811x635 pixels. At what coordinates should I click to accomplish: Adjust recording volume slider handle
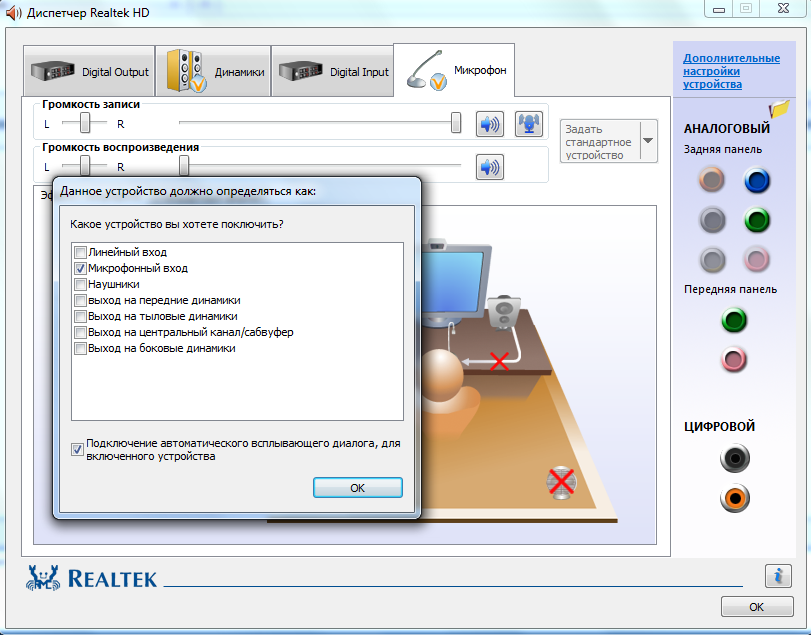pyautogui.click(x=456, y=123)
